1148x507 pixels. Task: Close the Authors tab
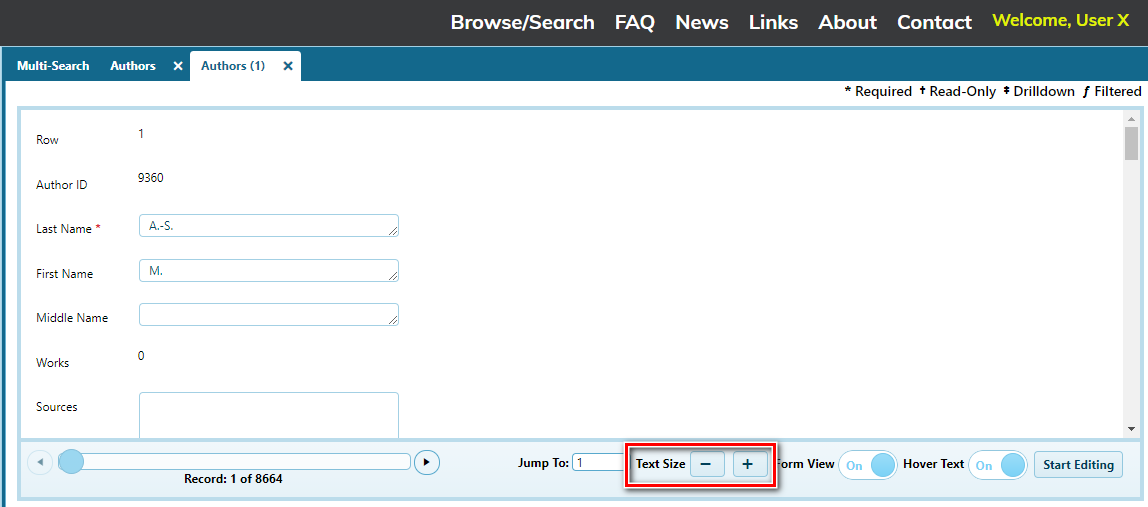click(178, 66)
